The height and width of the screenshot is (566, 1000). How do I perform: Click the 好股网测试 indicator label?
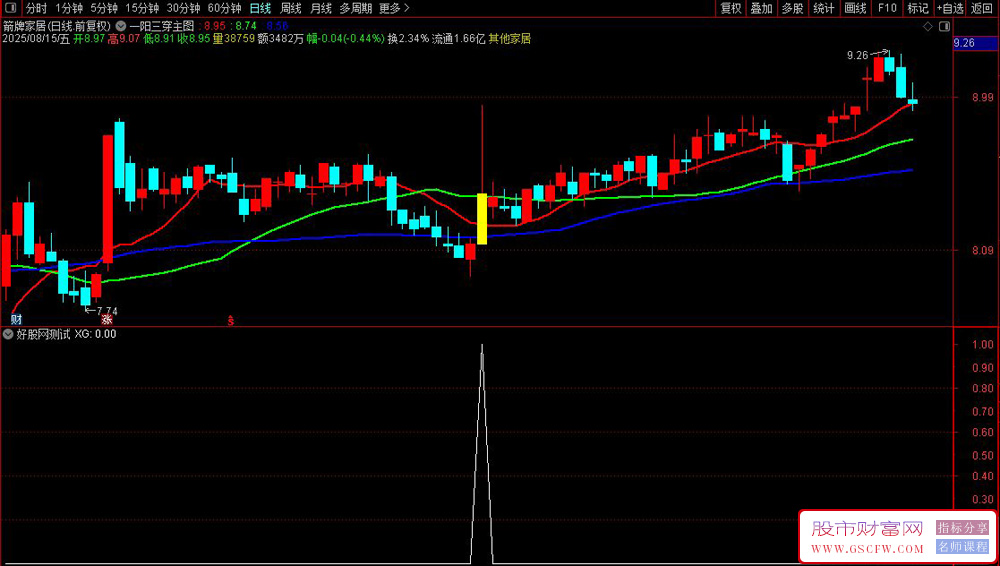tap(43, 333)
